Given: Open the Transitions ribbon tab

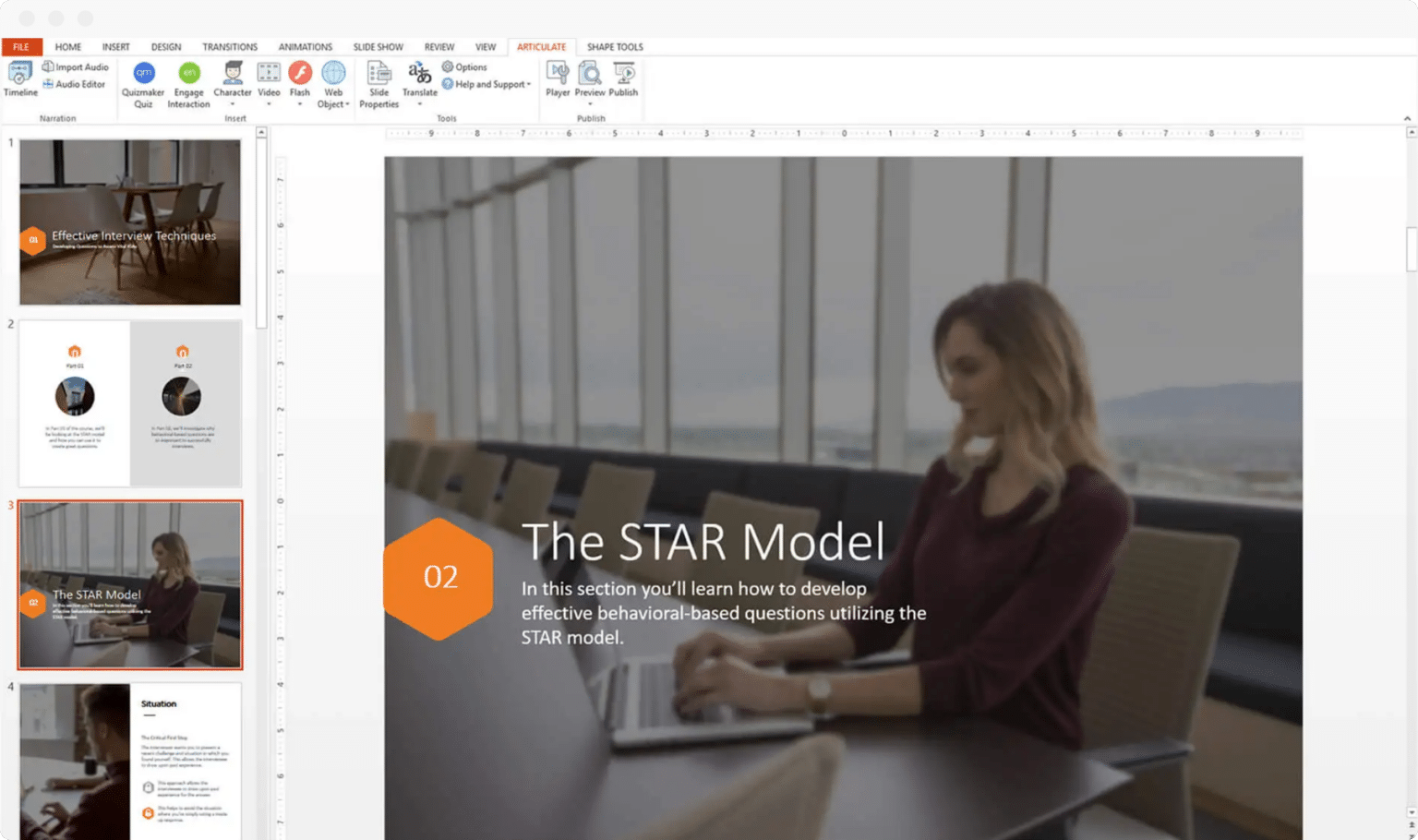Looking at the screenshot, I should click(229, 46).
